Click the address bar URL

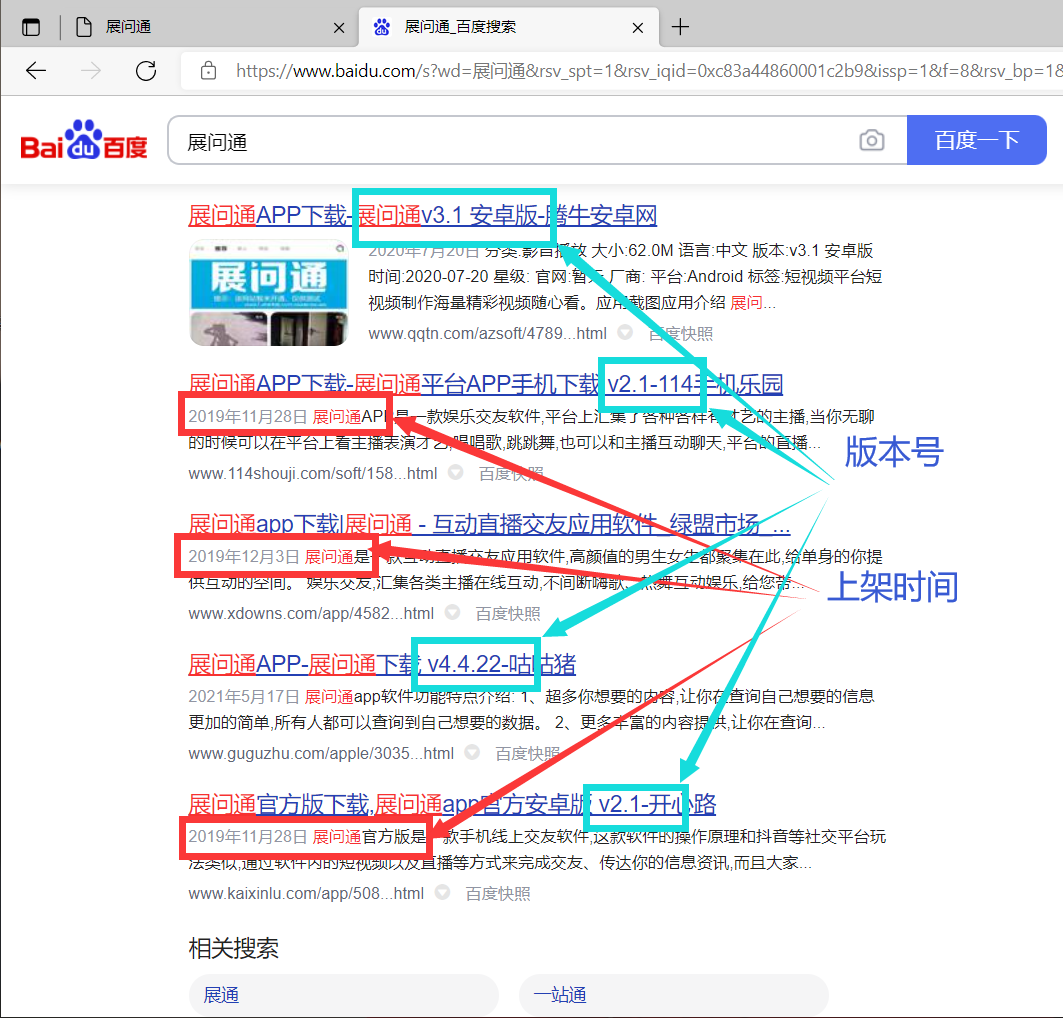647,70
